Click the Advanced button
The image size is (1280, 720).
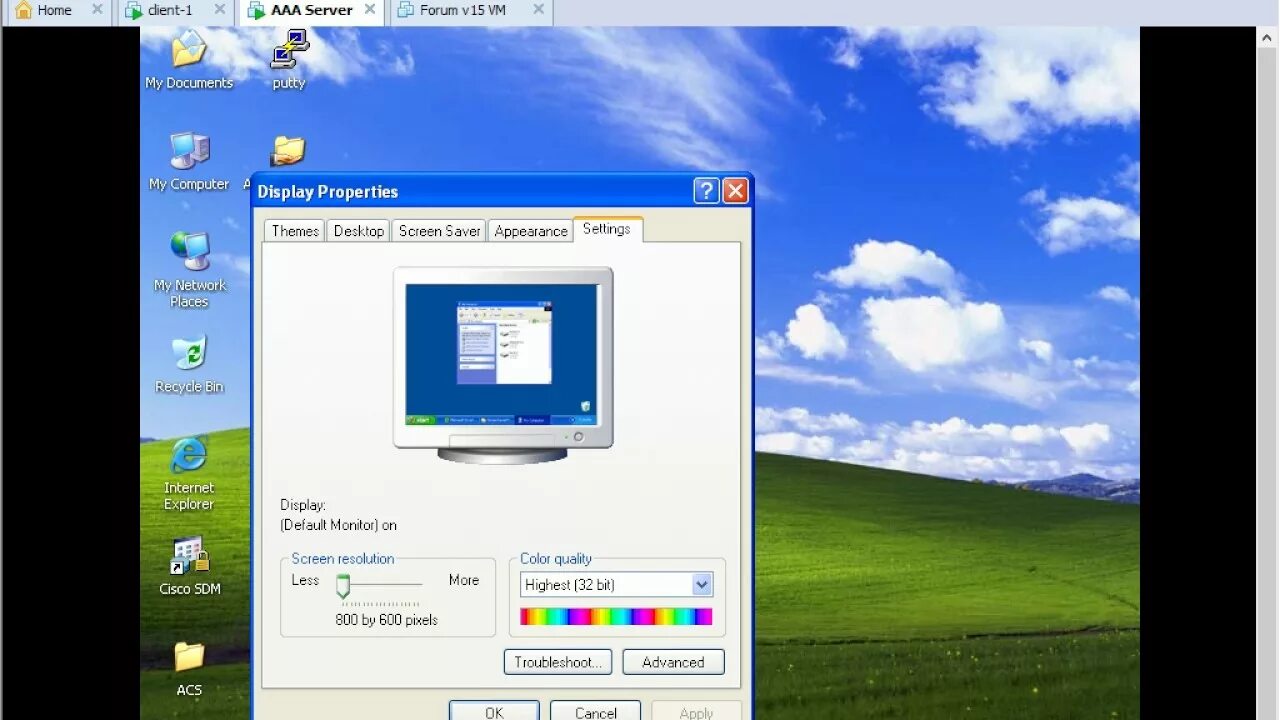tap(673, 662)
